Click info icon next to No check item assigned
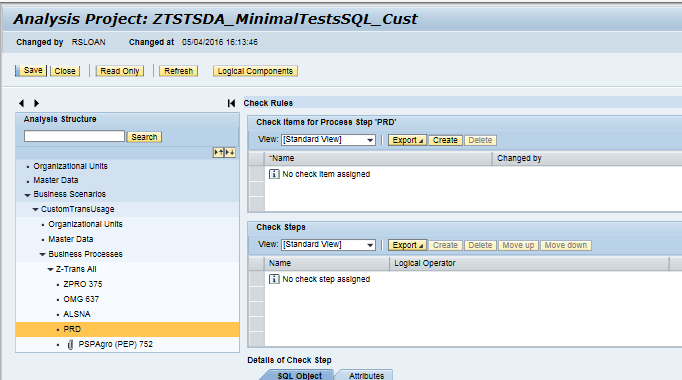This screenshot has width=682, height=380. pyautogui.click(x=274, y=174)
